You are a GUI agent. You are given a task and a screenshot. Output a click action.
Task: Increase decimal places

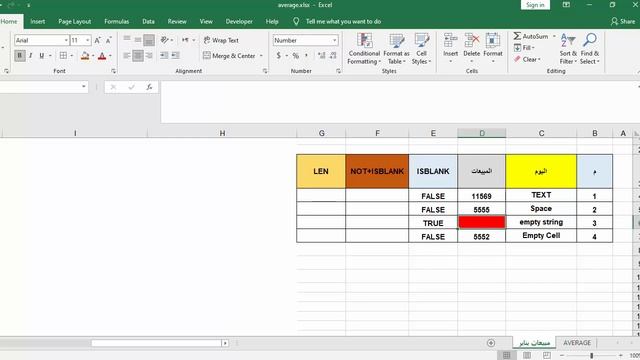click(322, 56)
